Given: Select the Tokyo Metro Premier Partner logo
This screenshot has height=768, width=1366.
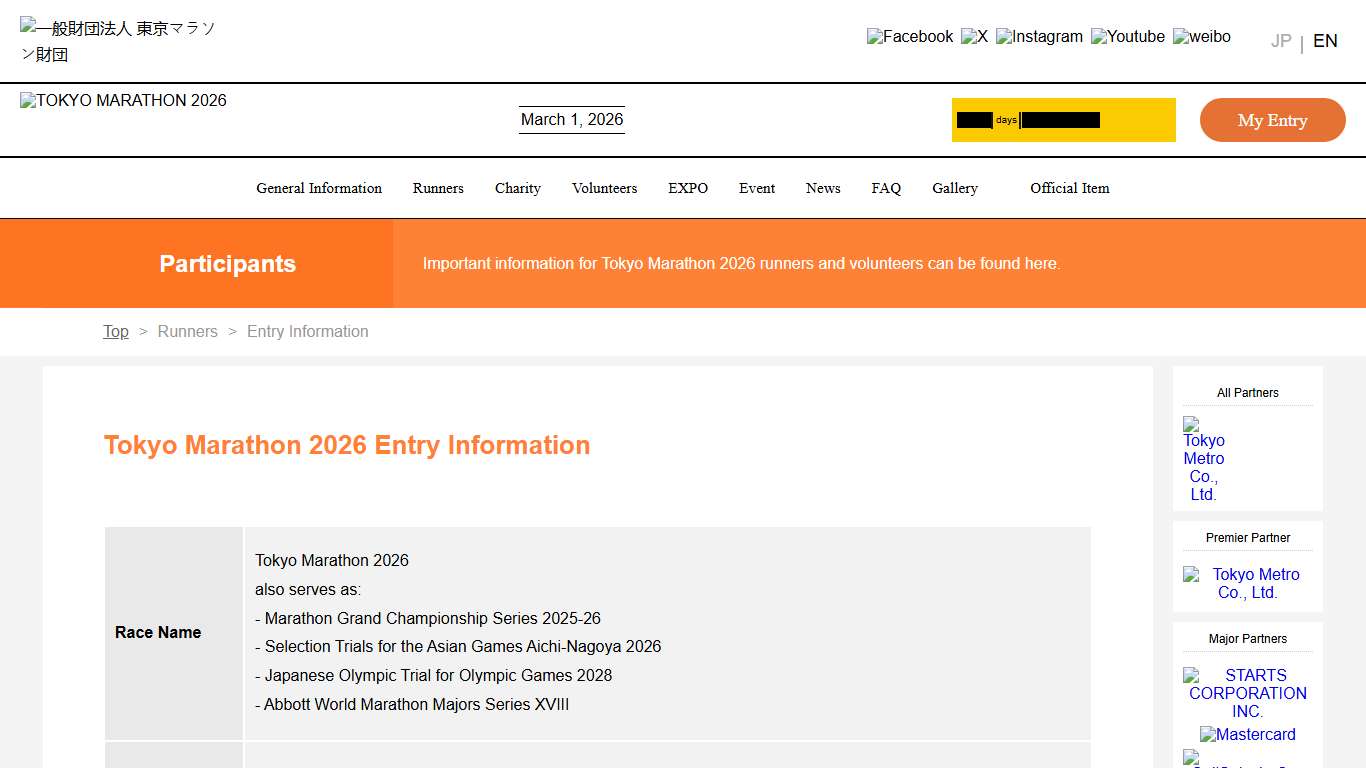Looking at the screenshot, I should point(1247,583).
